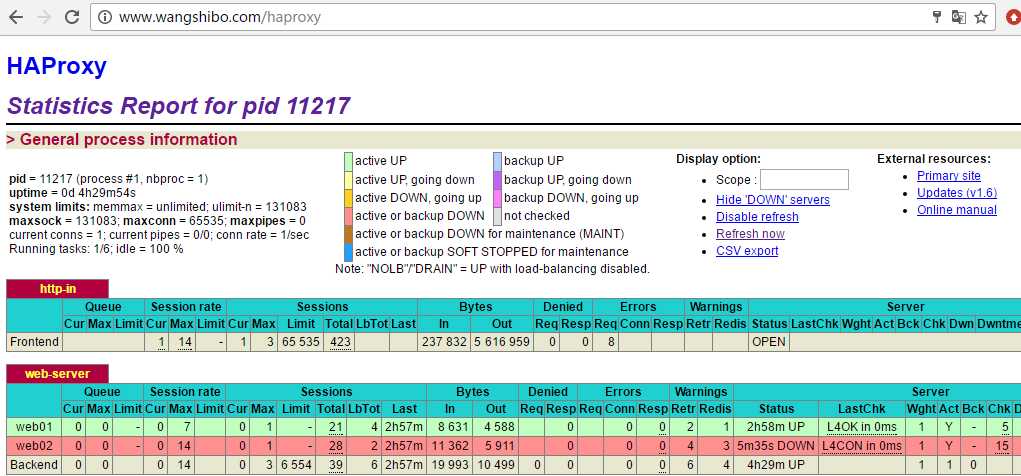Screen dimensions: 1021x476
Task: Click the MAINT brown legend swatch
Action: tap(348, 234)
